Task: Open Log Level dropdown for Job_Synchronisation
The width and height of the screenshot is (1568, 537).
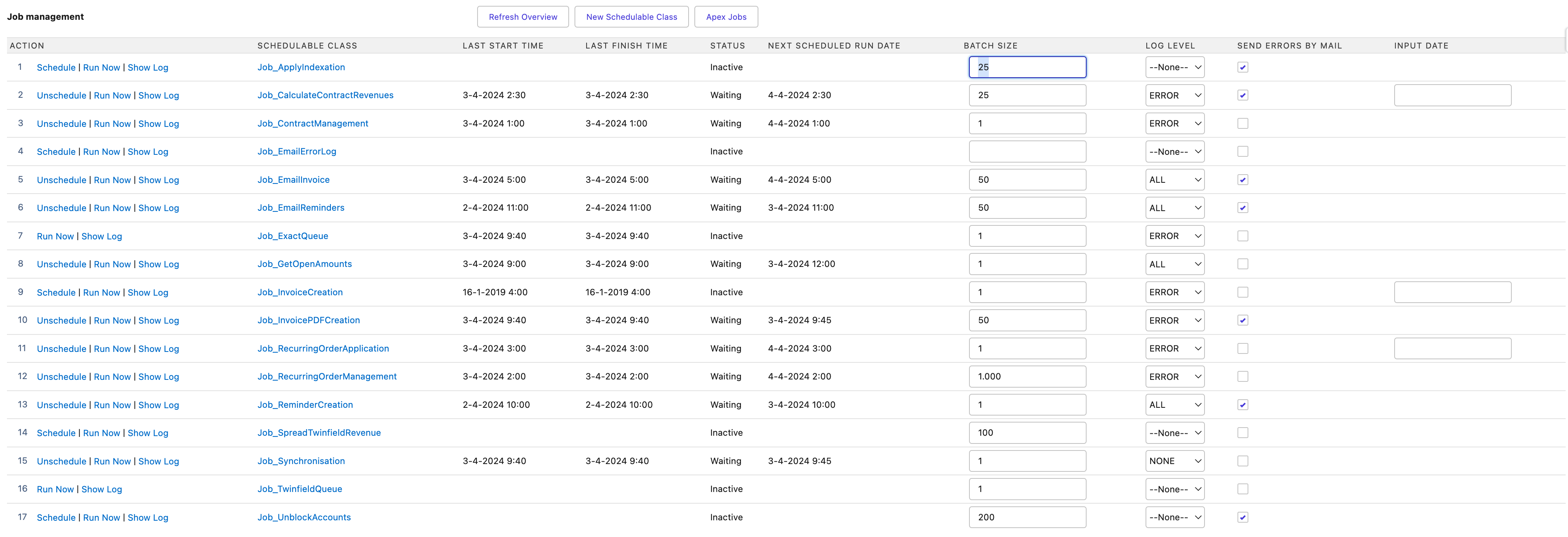Action: coord(1174,461)
